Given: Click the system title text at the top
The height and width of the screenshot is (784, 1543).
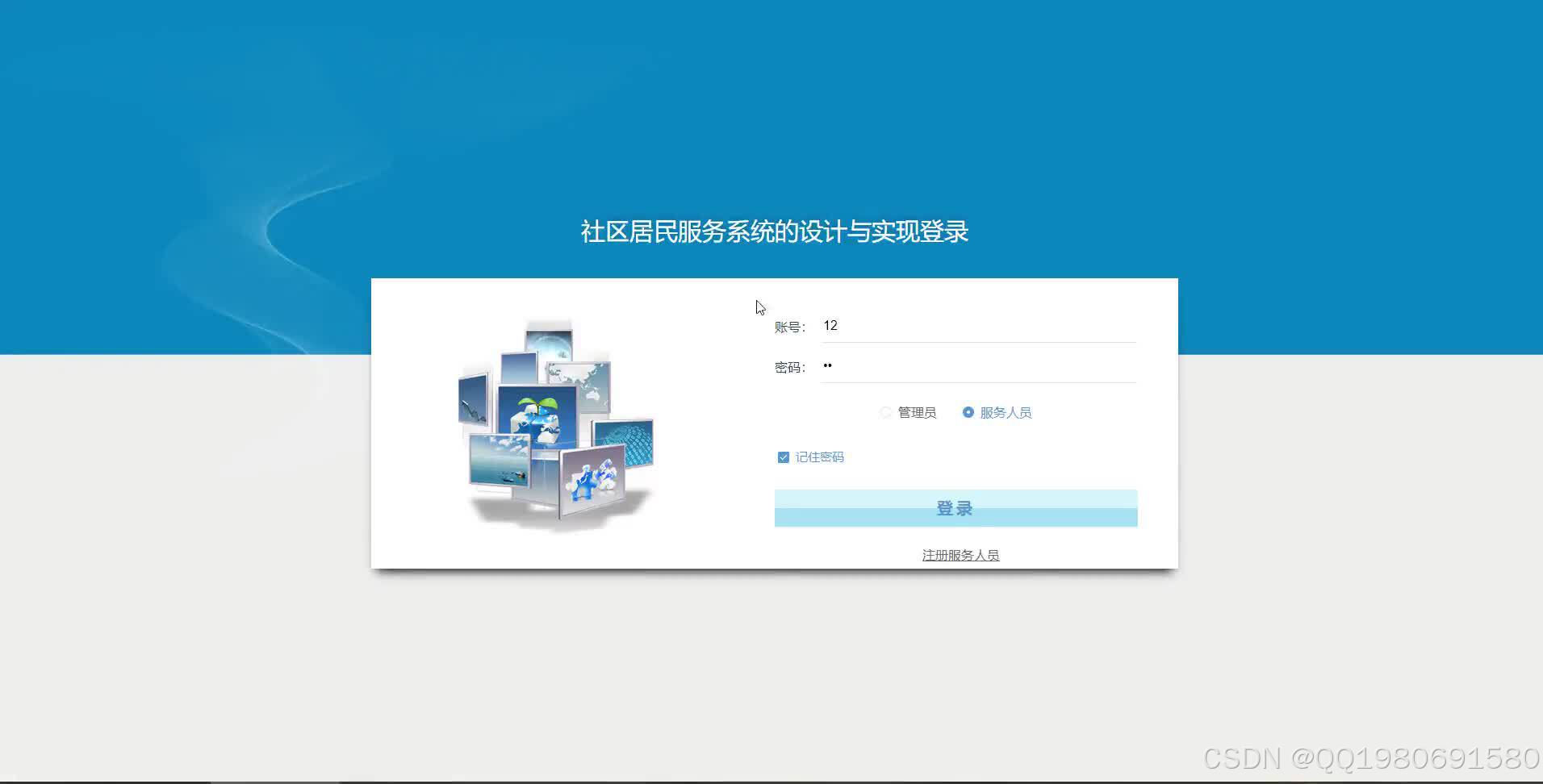Looking at the screenshot, I should (x=774, y=232).
